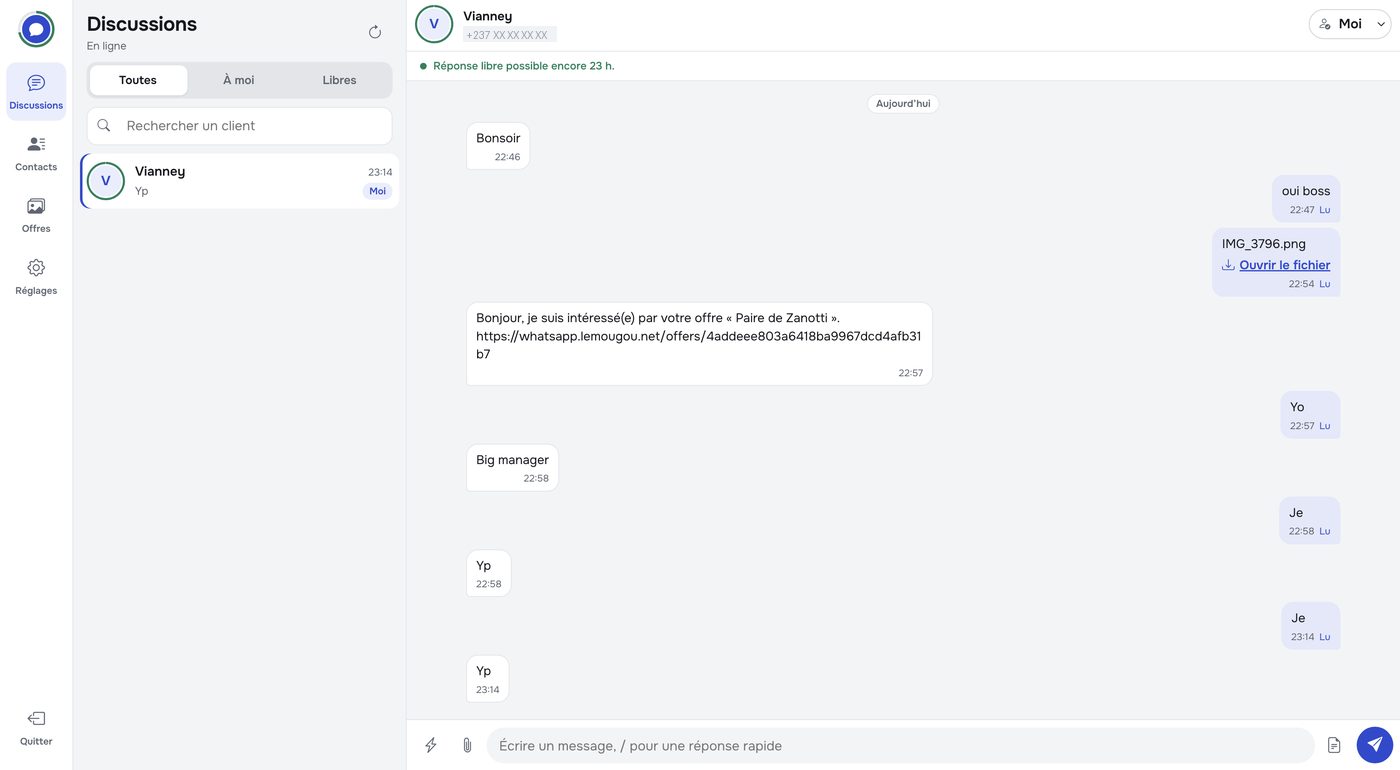Click the "Bonsoir" message
1400x770 pixels.
498,146
